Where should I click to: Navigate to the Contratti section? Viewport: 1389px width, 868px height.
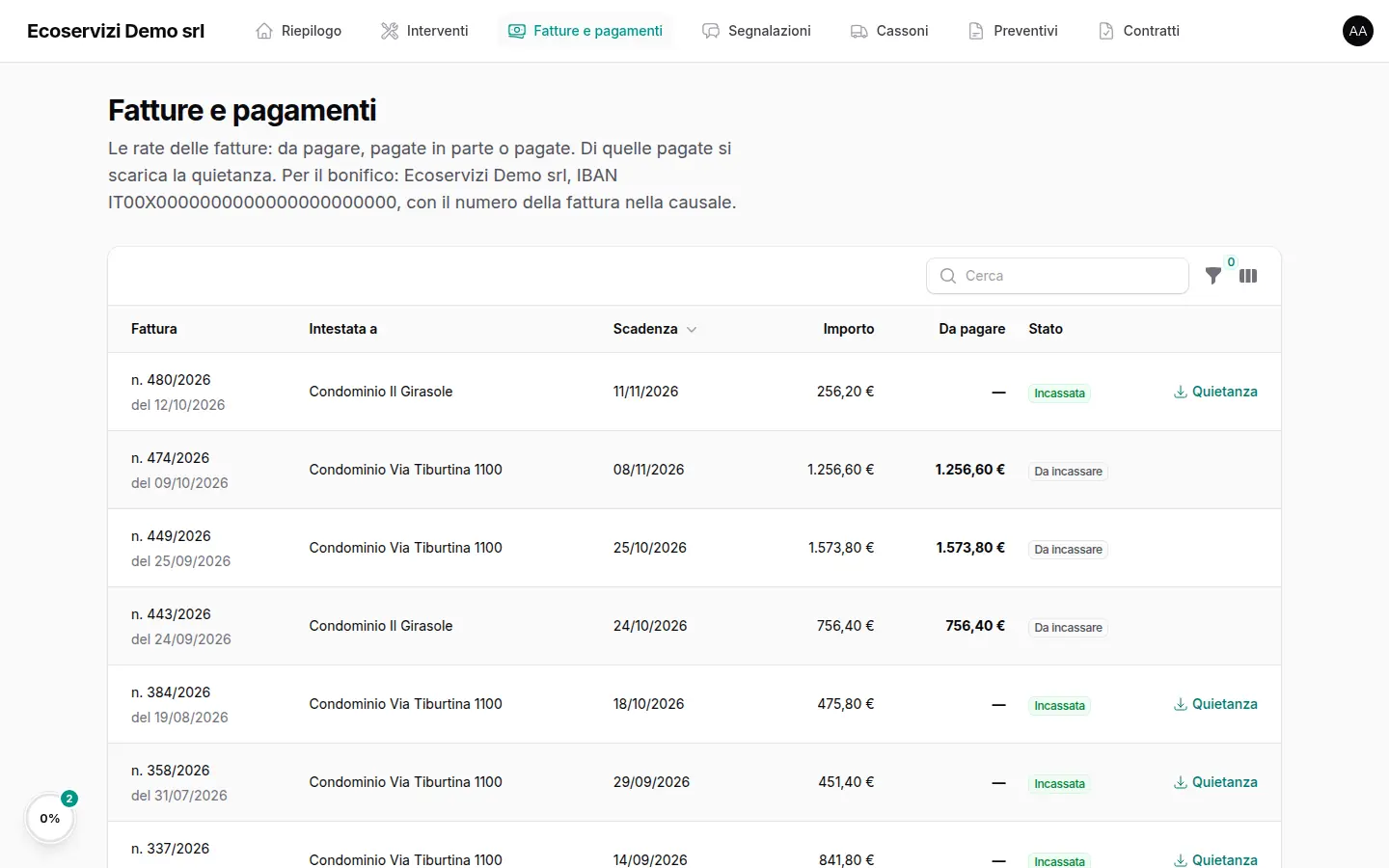(1138, 31)
